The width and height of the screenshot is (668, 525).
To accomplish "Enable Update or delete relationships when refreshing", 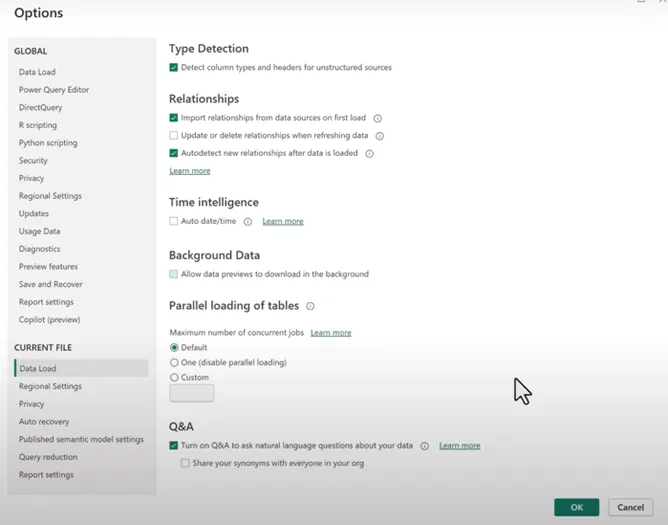I will 173,136.
